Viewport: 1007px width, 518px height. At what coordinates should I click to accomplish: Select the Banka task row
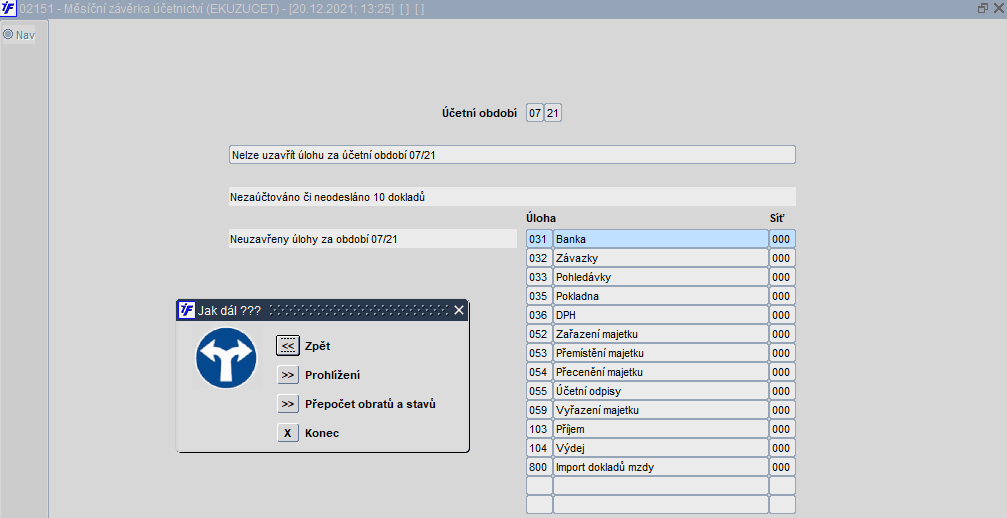[x=661, y=239]
